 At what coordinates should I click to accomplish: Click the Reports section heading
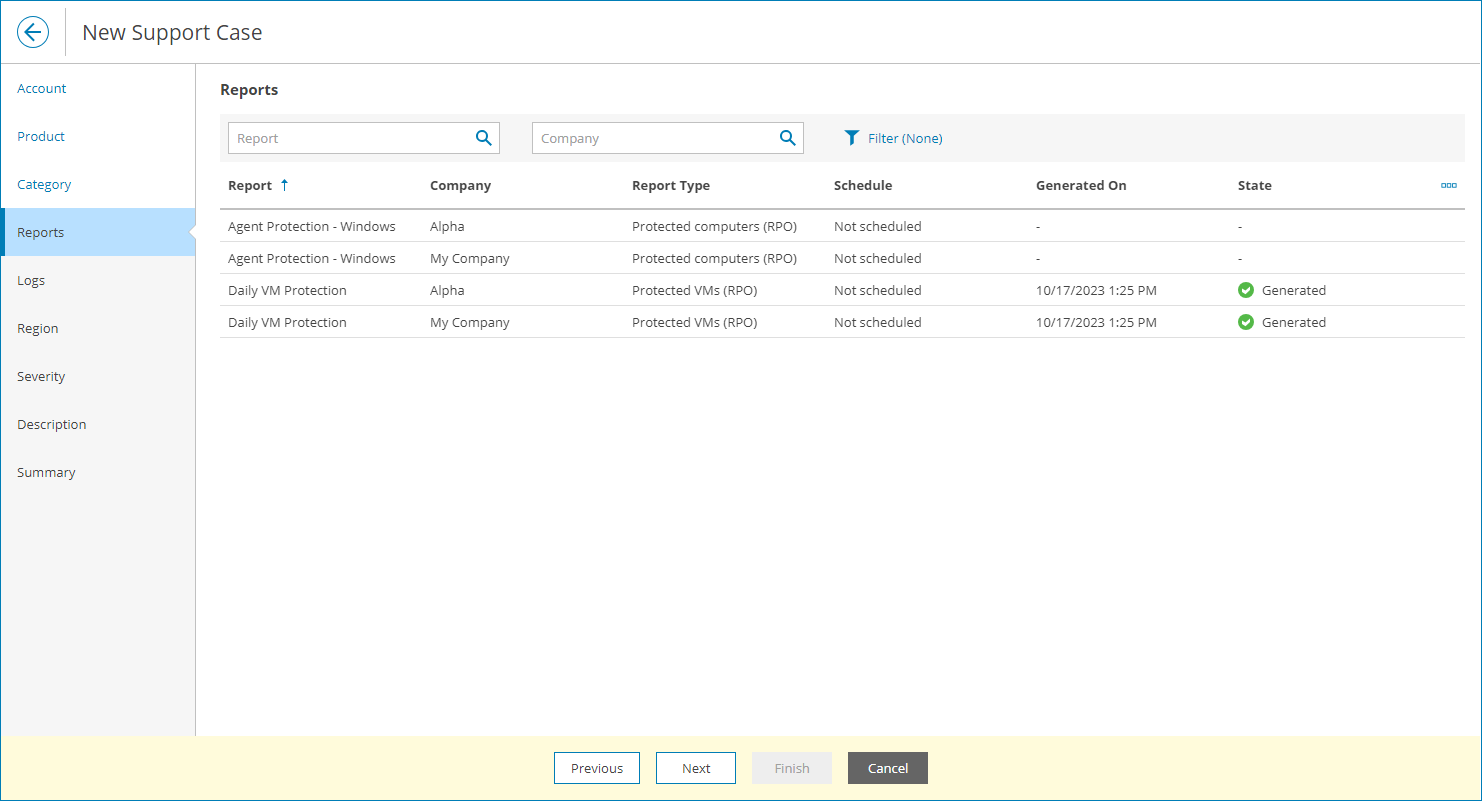click(x=249, y=90)
